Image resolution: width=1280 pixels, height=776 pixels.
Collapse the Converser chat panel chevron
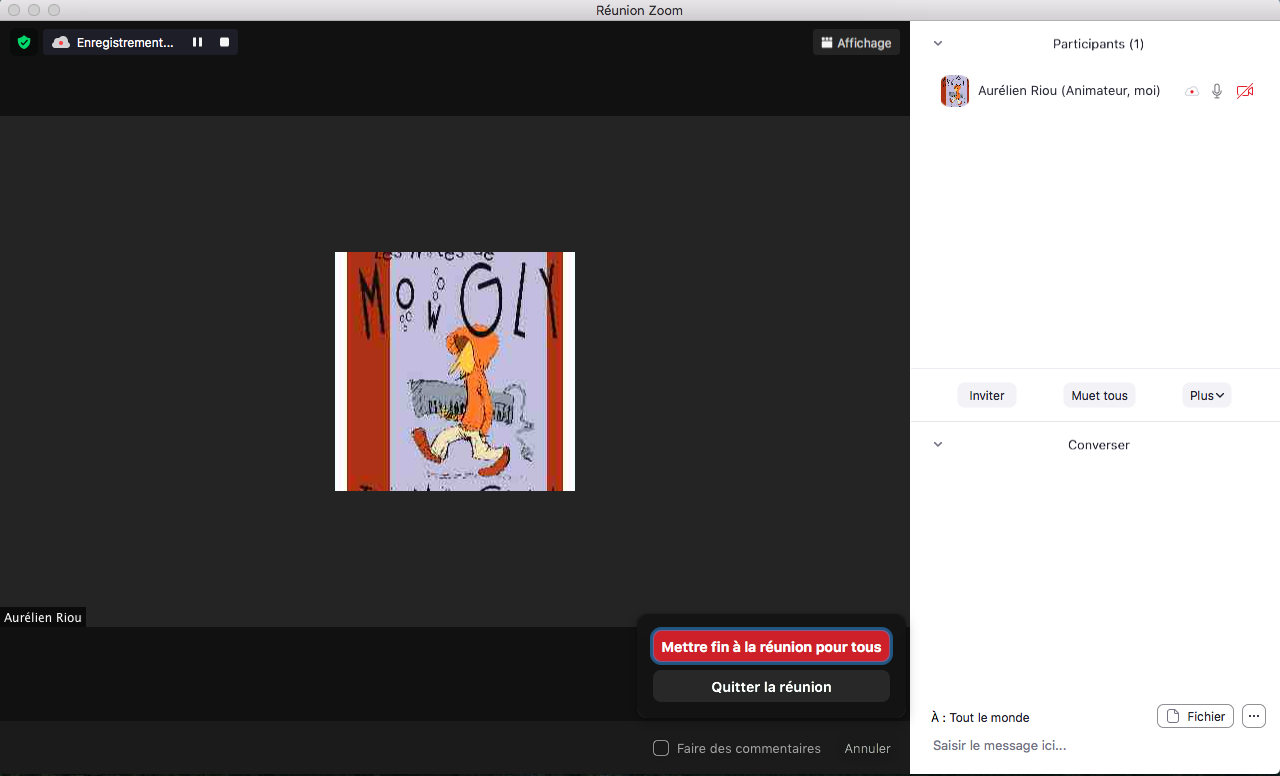point(938,445)
